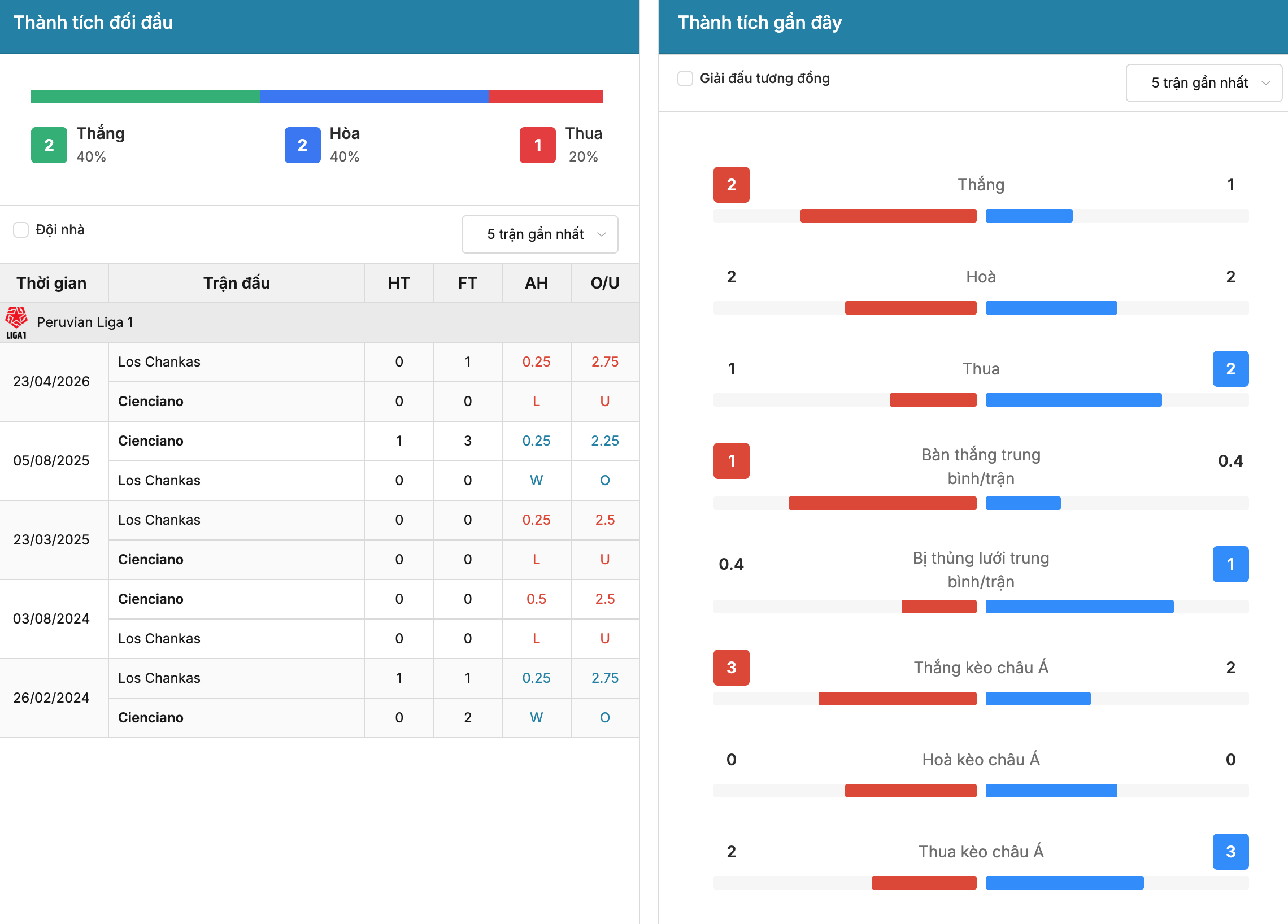Screen dimensions: 1288x924
Task: Click the date 23/03/2025
Action: click(x=51, y=539)
